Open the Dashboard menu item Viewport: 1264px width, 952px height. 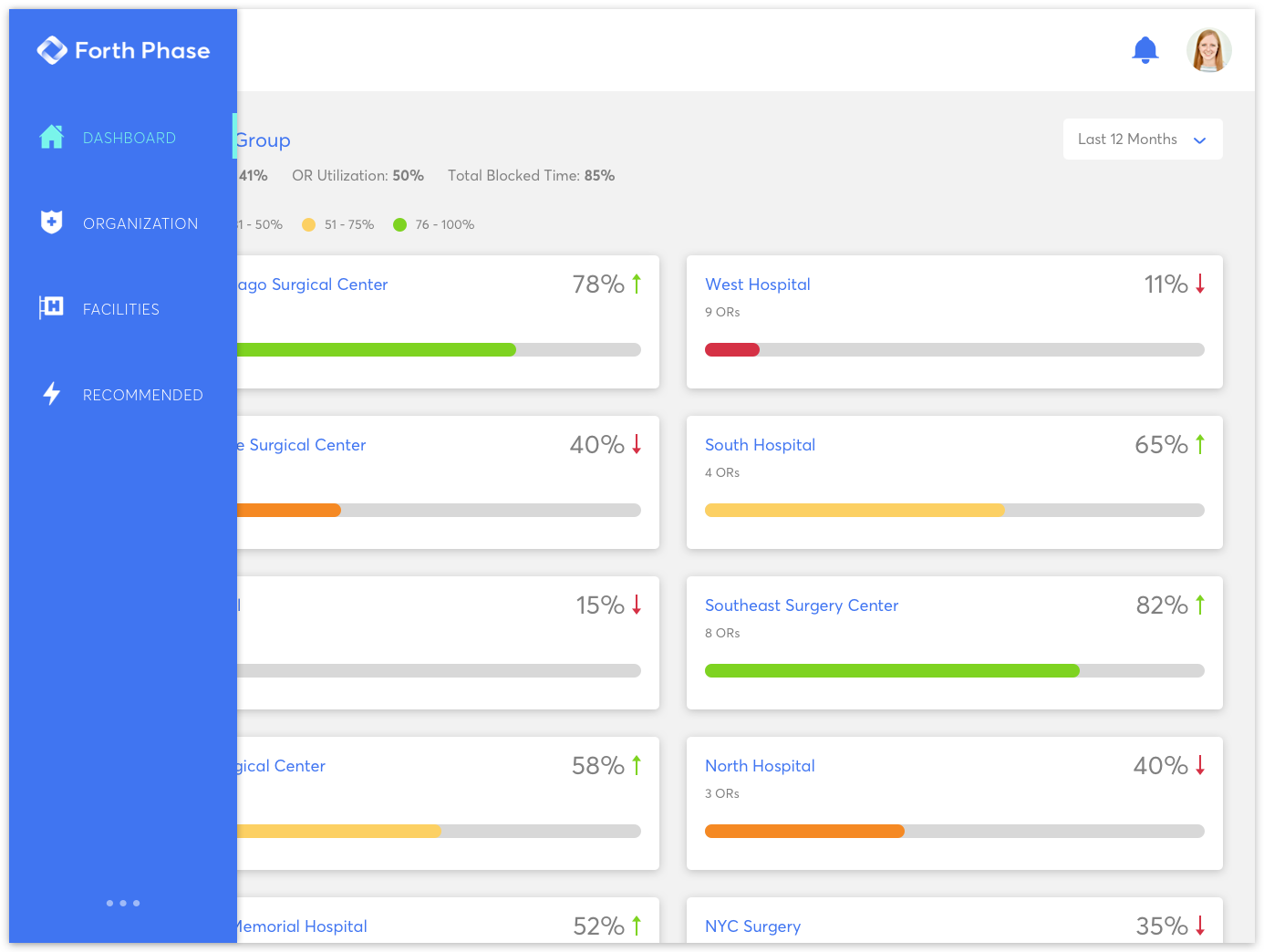pyautogui.click(x=123, y=138)
